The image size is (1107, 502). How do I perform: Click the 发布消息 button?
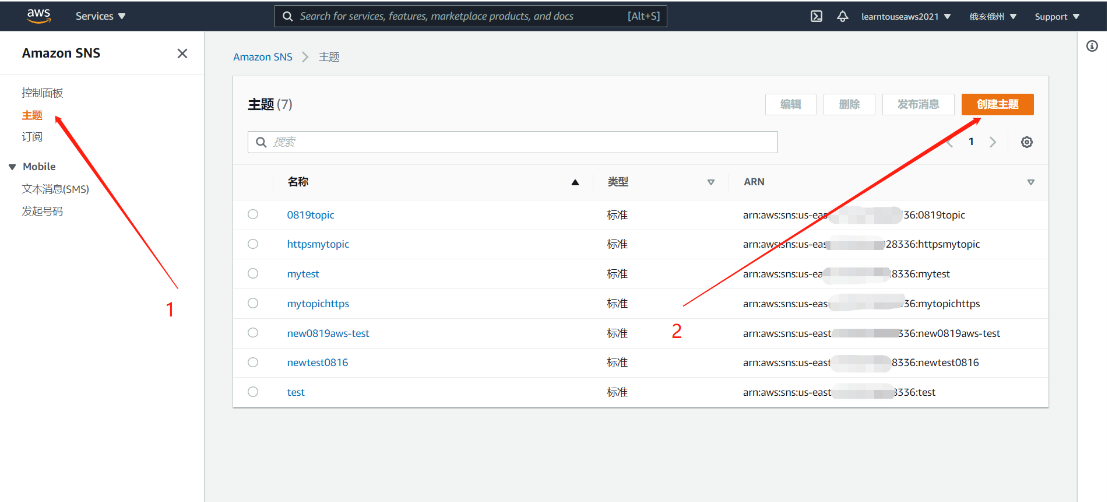point(918,104)
